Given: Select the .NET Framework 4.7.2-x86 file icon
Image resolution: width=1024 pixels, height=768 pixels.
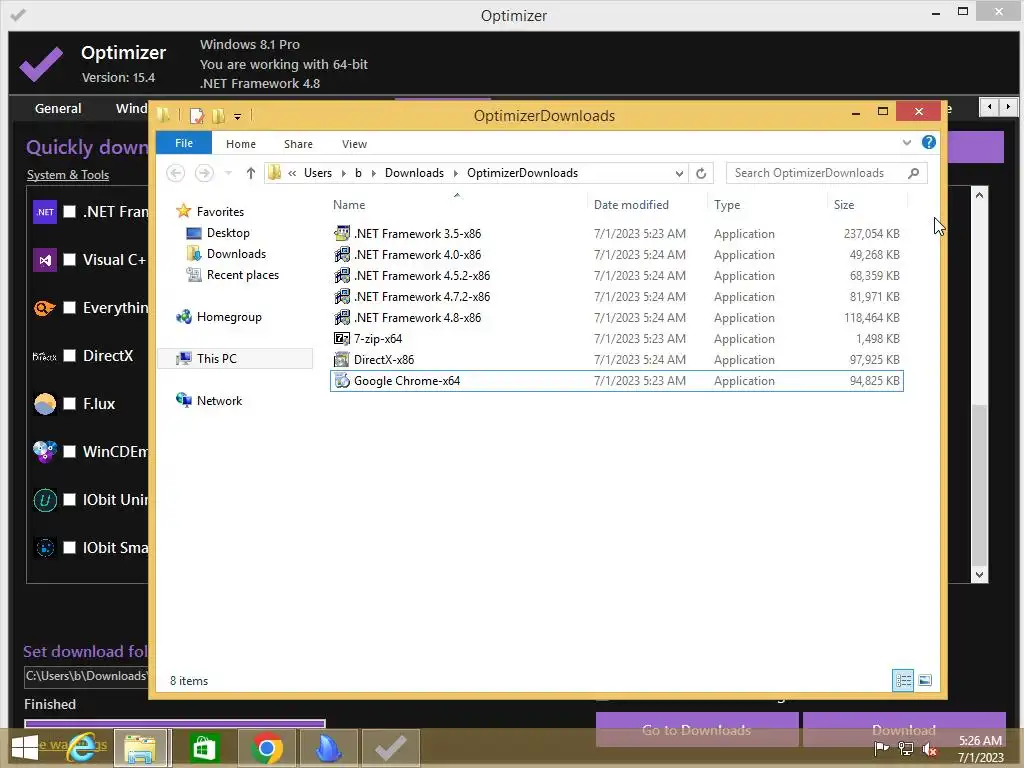Looking at the screenshot, I should (342, 296).
